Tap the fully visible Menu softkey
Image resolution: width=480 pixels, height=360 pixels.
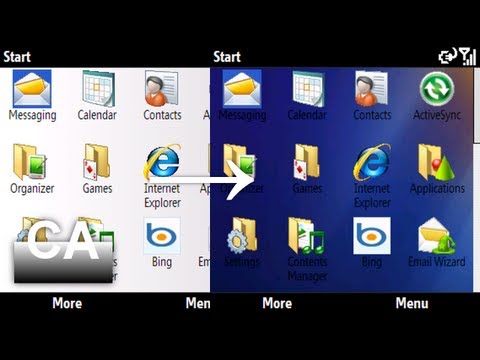(412, 303)
